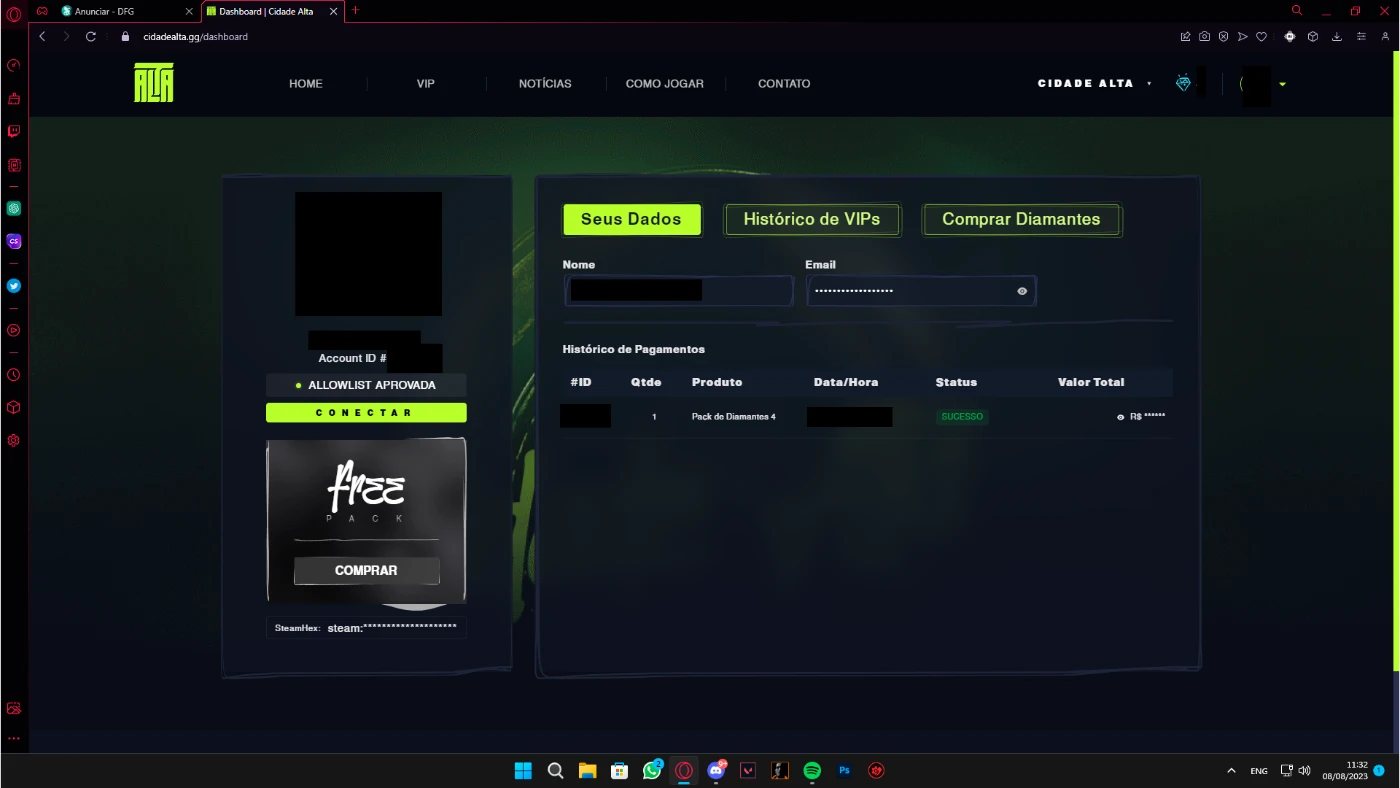Click the SteamHex value text
The image size is (1400, 788).
392,628
